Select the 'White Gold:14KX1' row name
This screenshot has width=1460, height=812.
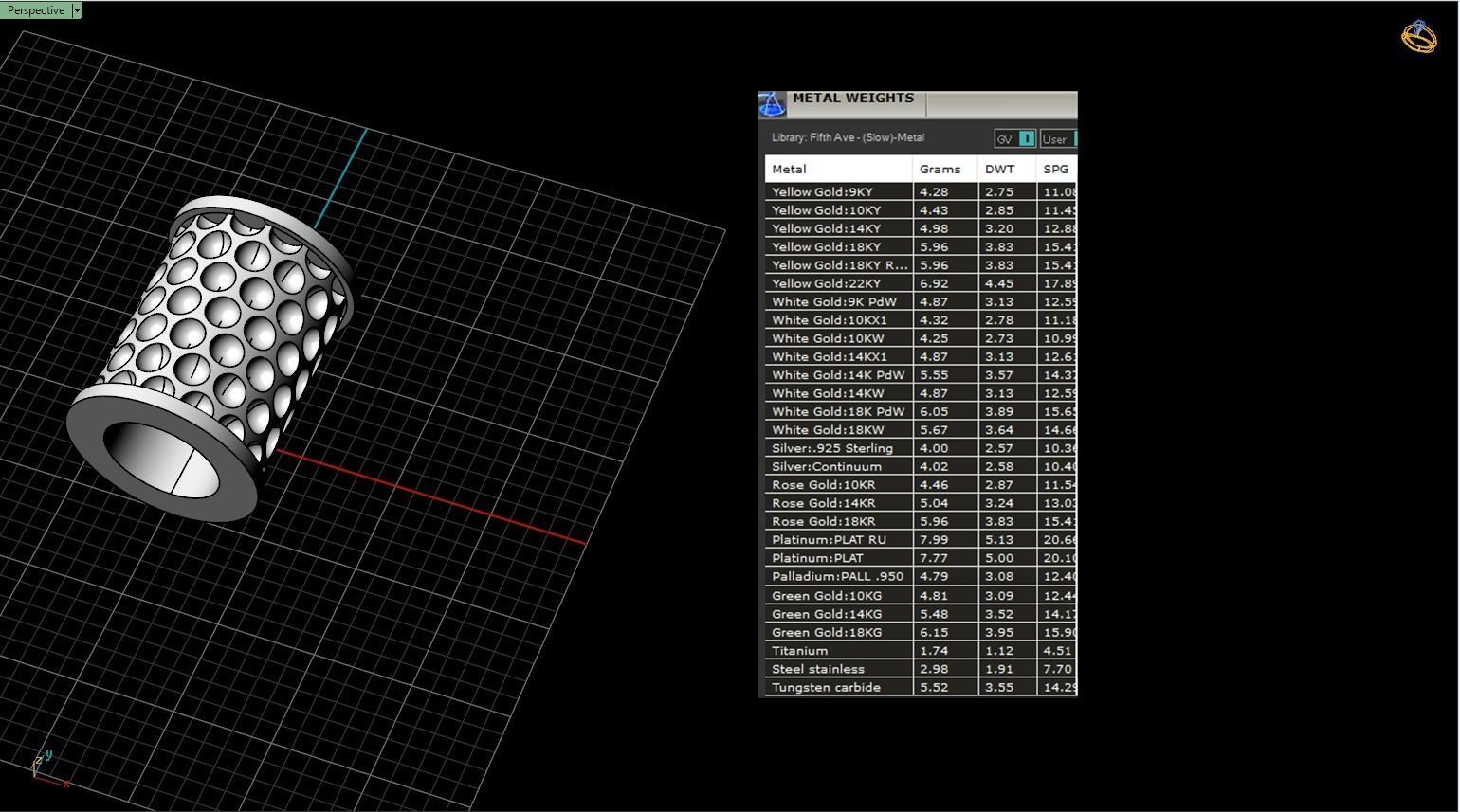click(830, 357)
